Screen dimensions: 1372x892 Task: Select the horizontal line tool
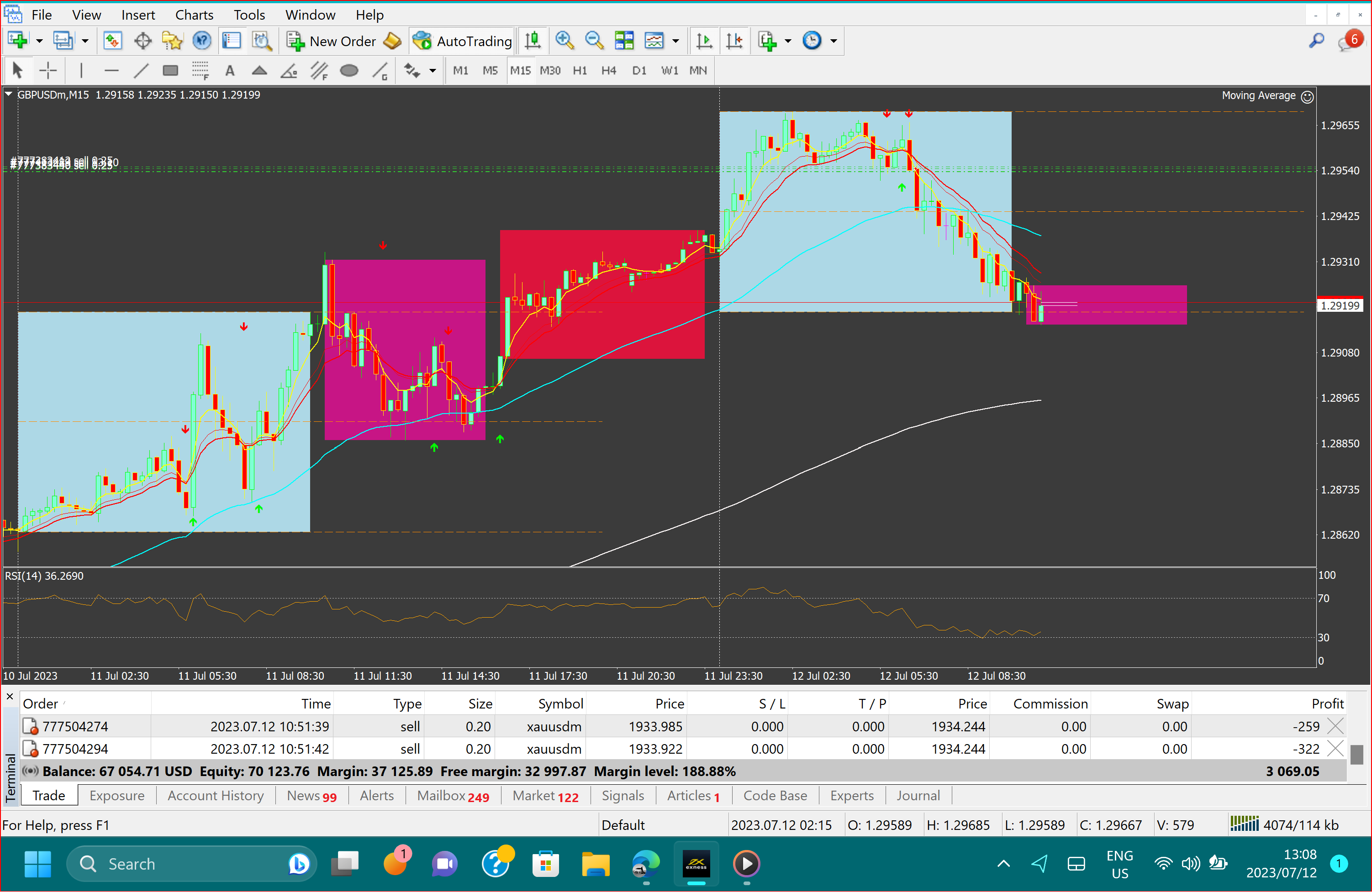[111, 70]
